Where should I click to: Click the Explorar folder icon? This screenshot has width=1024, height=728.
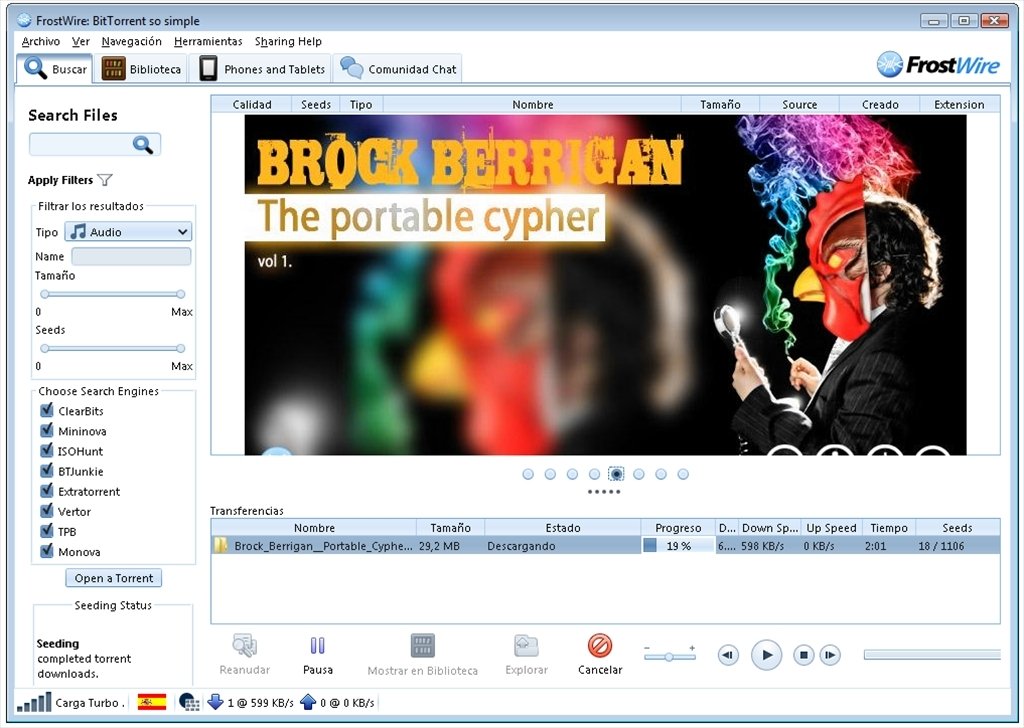click(526, 646)
